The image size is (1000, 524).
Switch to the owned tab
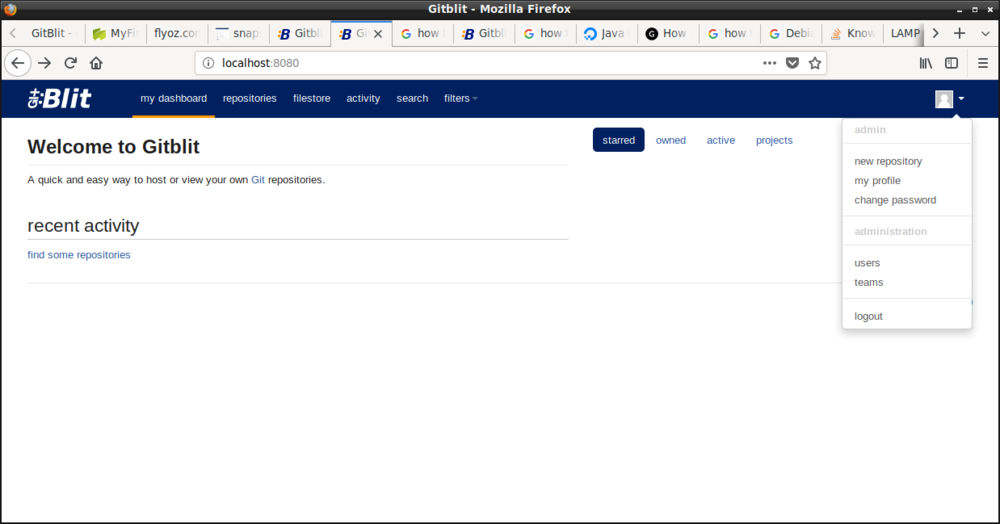coord(670,140)
